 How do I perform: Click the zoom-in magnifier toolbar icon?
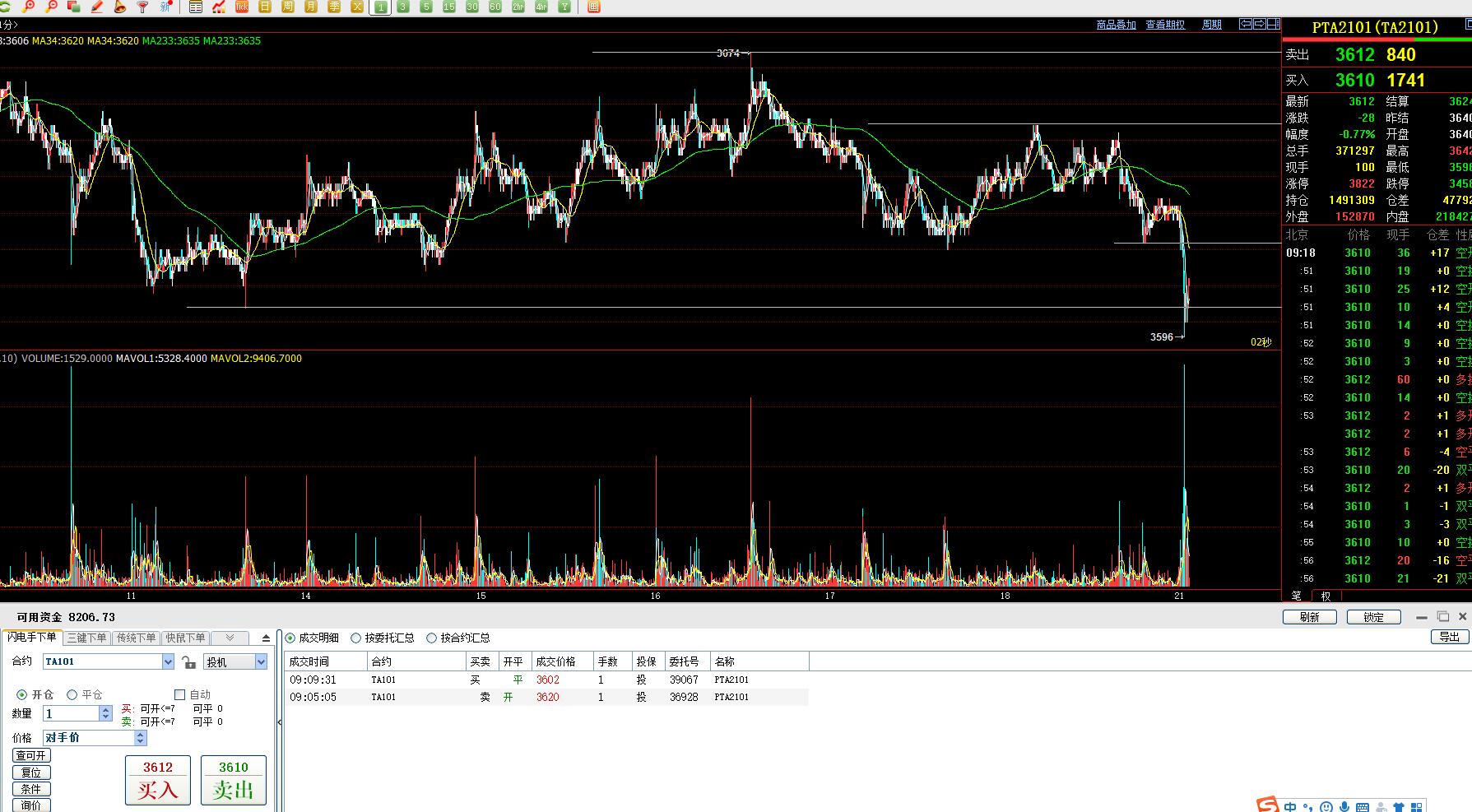pos(29,7)
